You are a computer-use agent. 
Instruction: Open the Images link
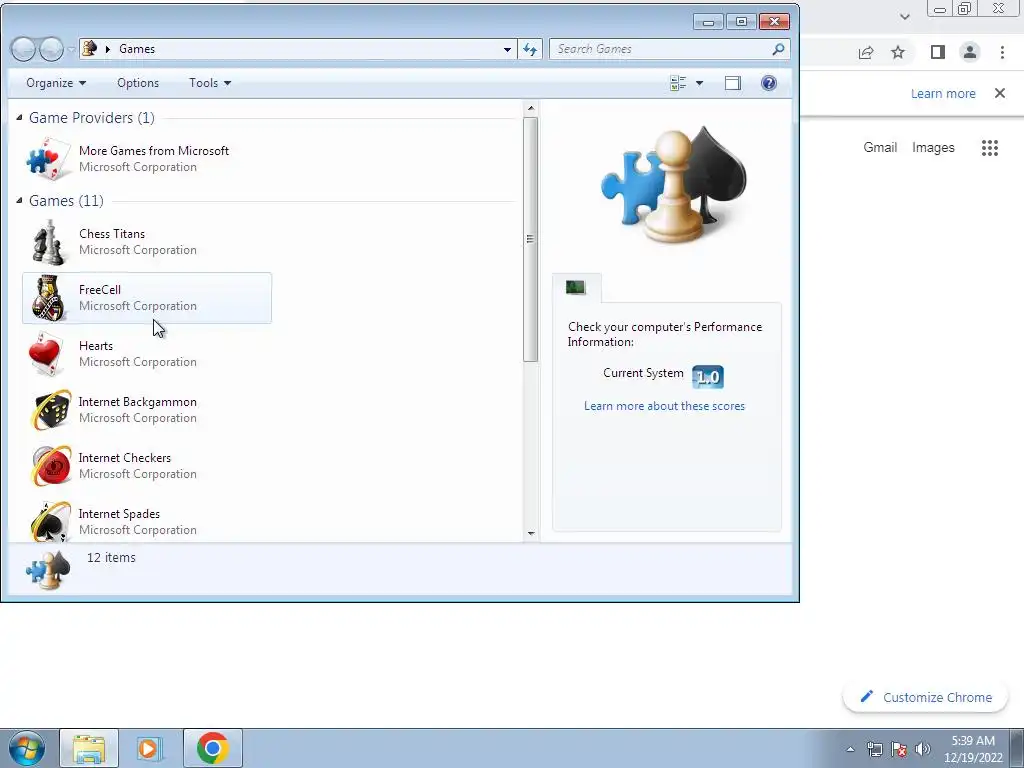point(933,148)
